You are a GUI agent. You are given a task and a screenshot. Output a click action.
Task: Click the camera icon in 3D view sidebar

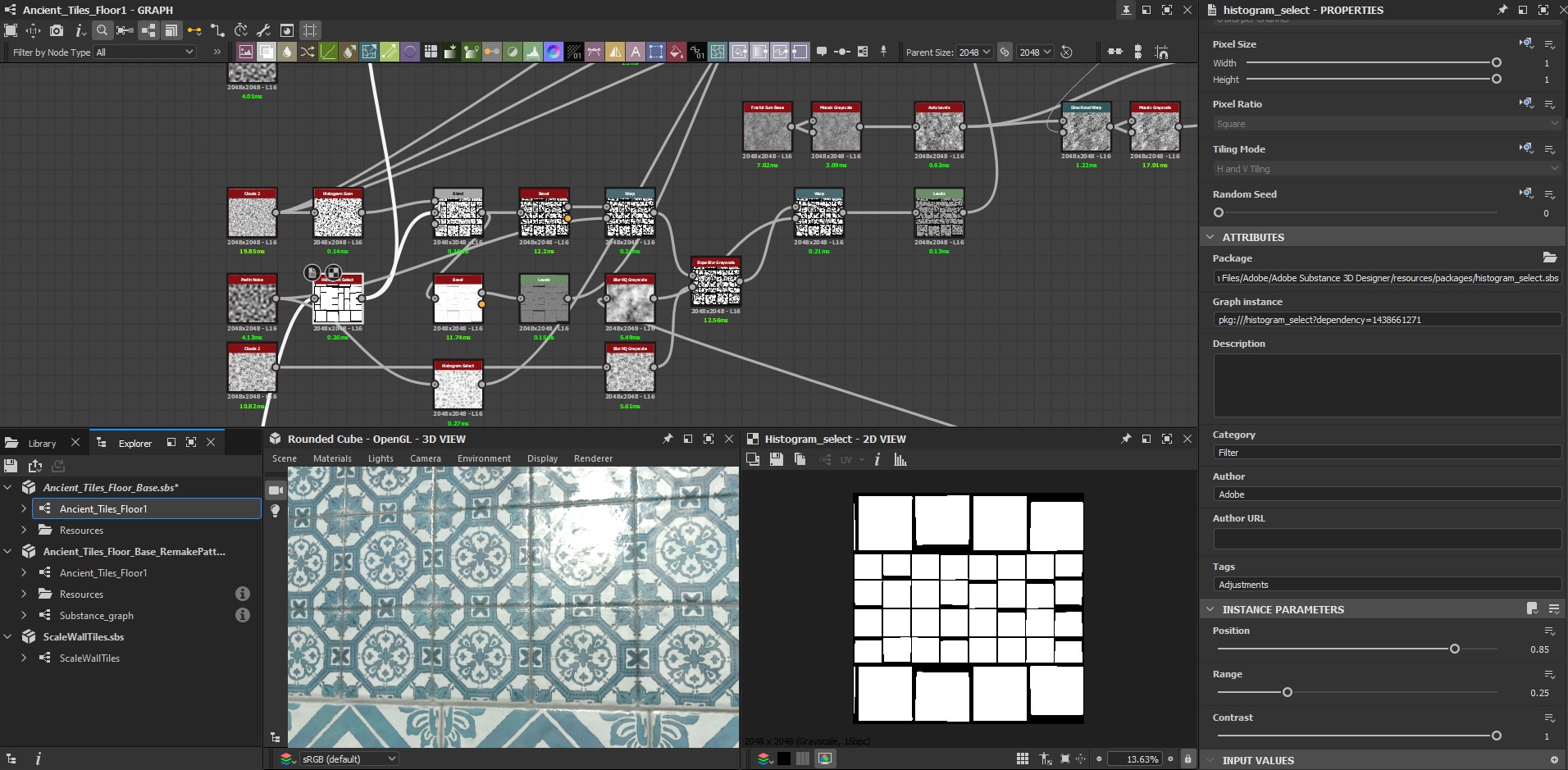(x=276, y=490)
